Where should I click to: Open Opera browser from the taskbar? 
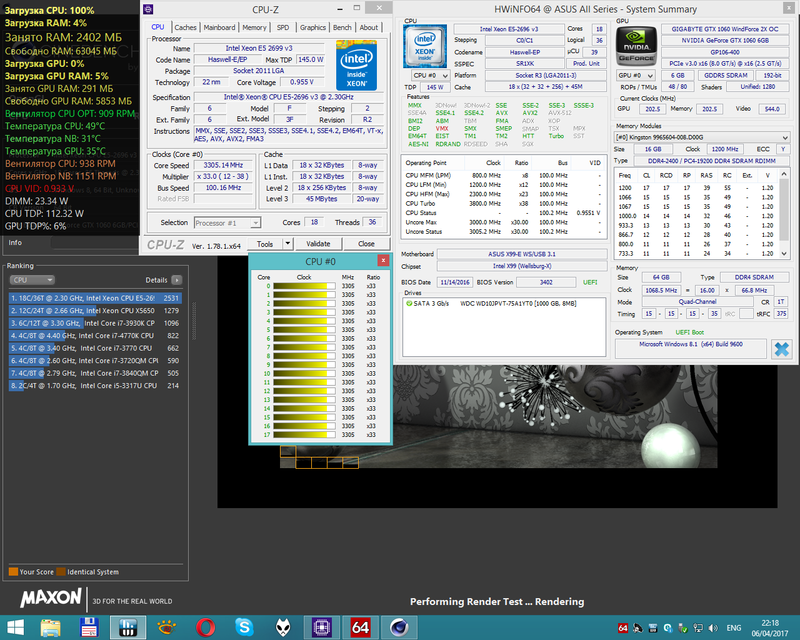[x=206, y=627]
